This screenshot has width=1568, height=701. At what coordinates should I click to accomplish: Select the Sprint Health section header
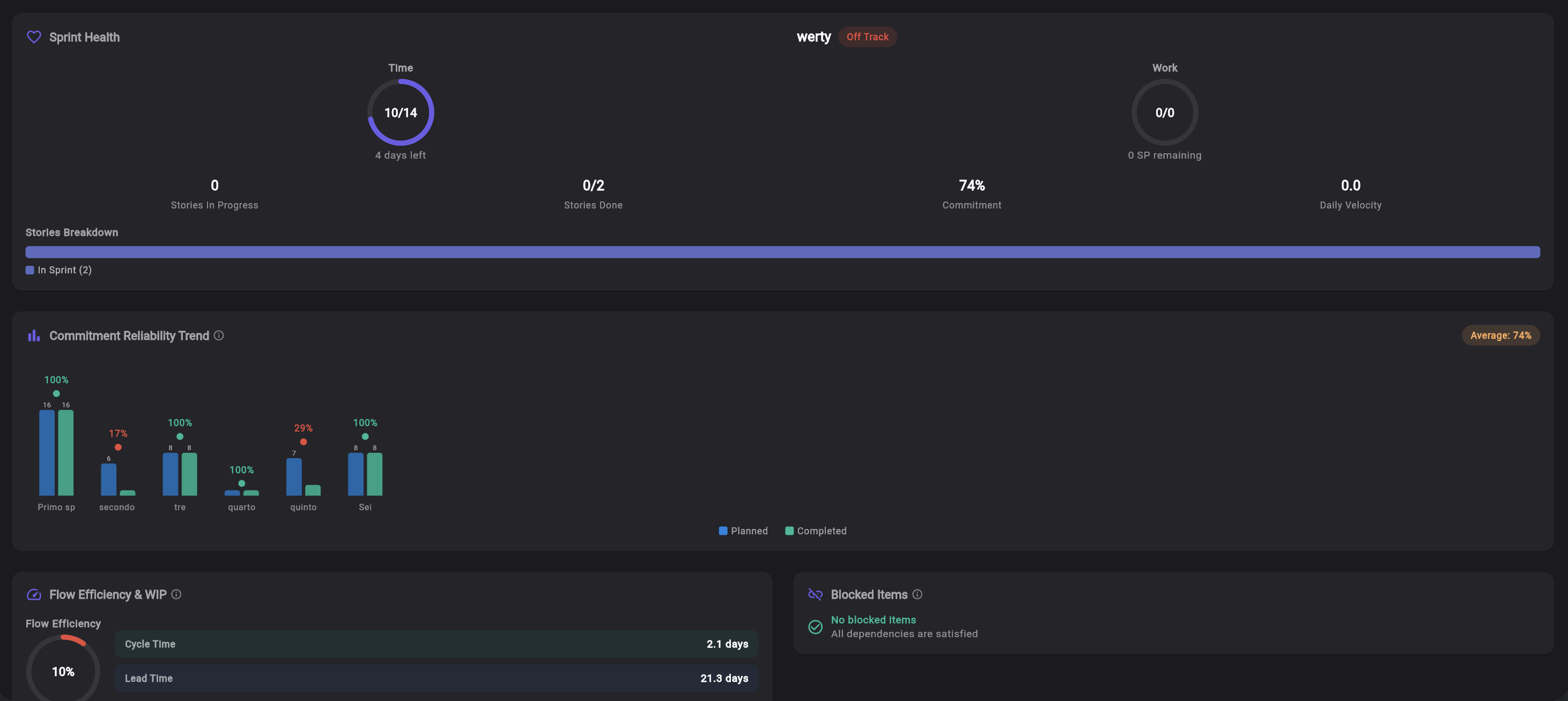(85, 36)
